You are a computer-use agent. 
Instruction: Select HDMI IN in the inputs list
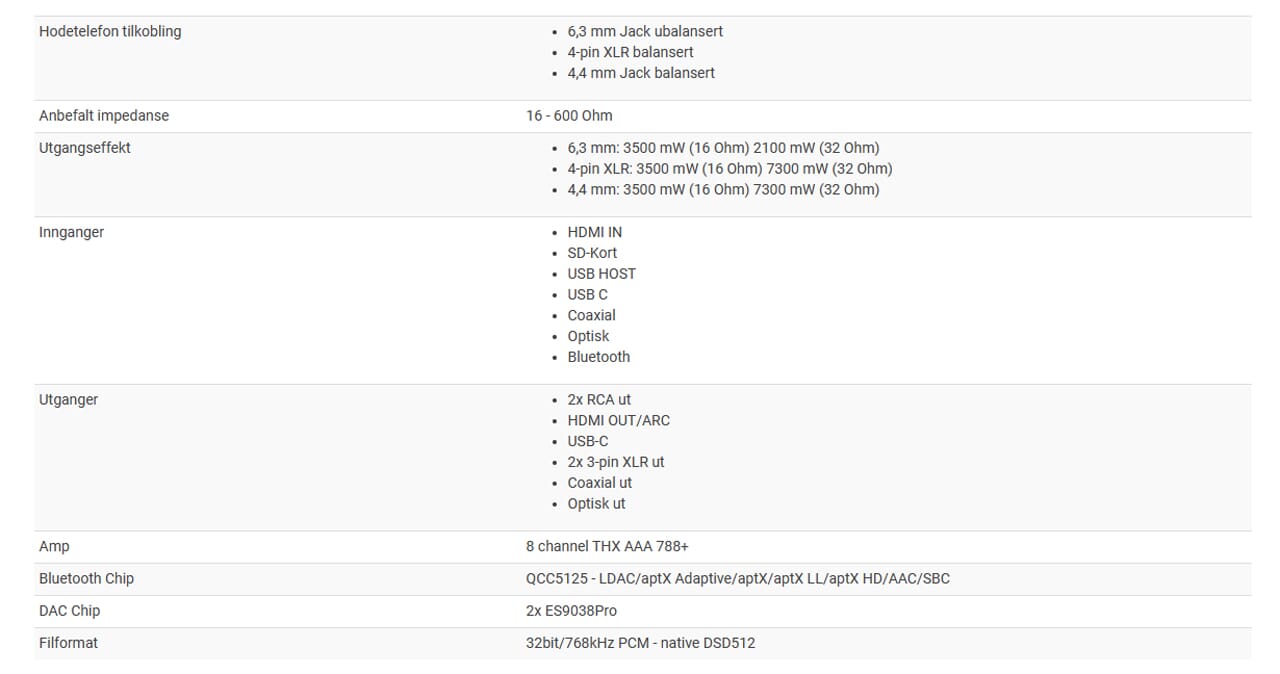(x=594, y=232)
